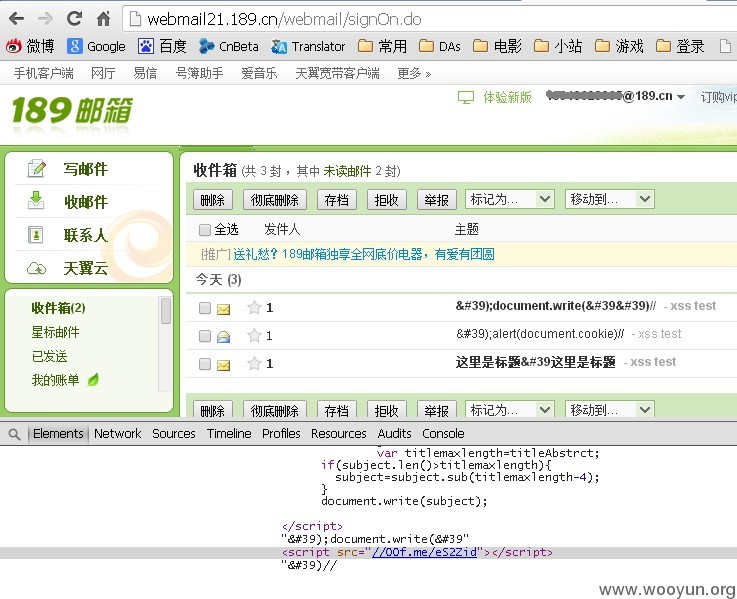
Task: Open the 常用 bookmarks folder
Action: coord(382,46)
